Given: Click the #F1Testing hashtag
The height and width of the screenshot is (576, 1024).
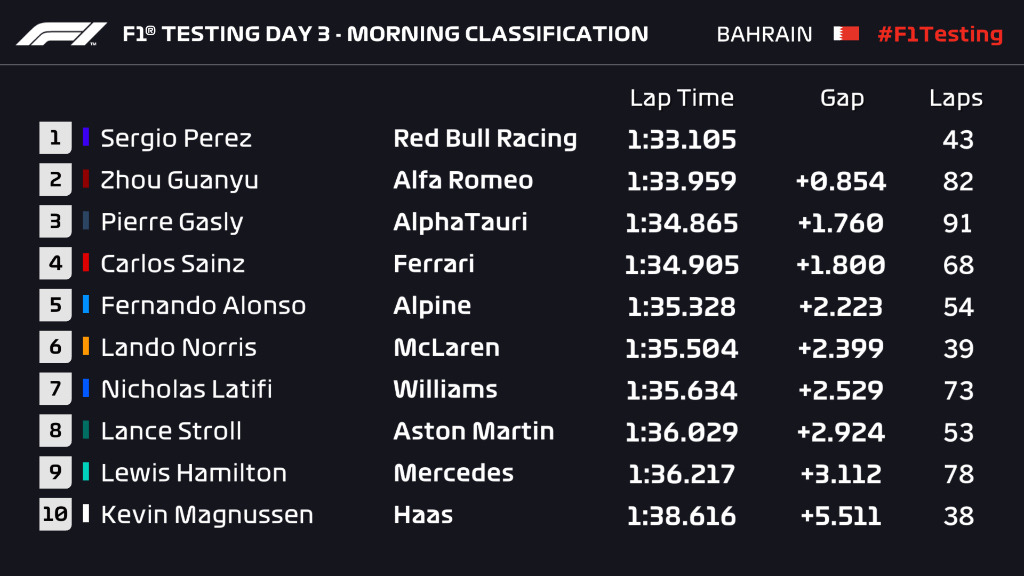Looking at the screenshot, I should coord(939,34).
